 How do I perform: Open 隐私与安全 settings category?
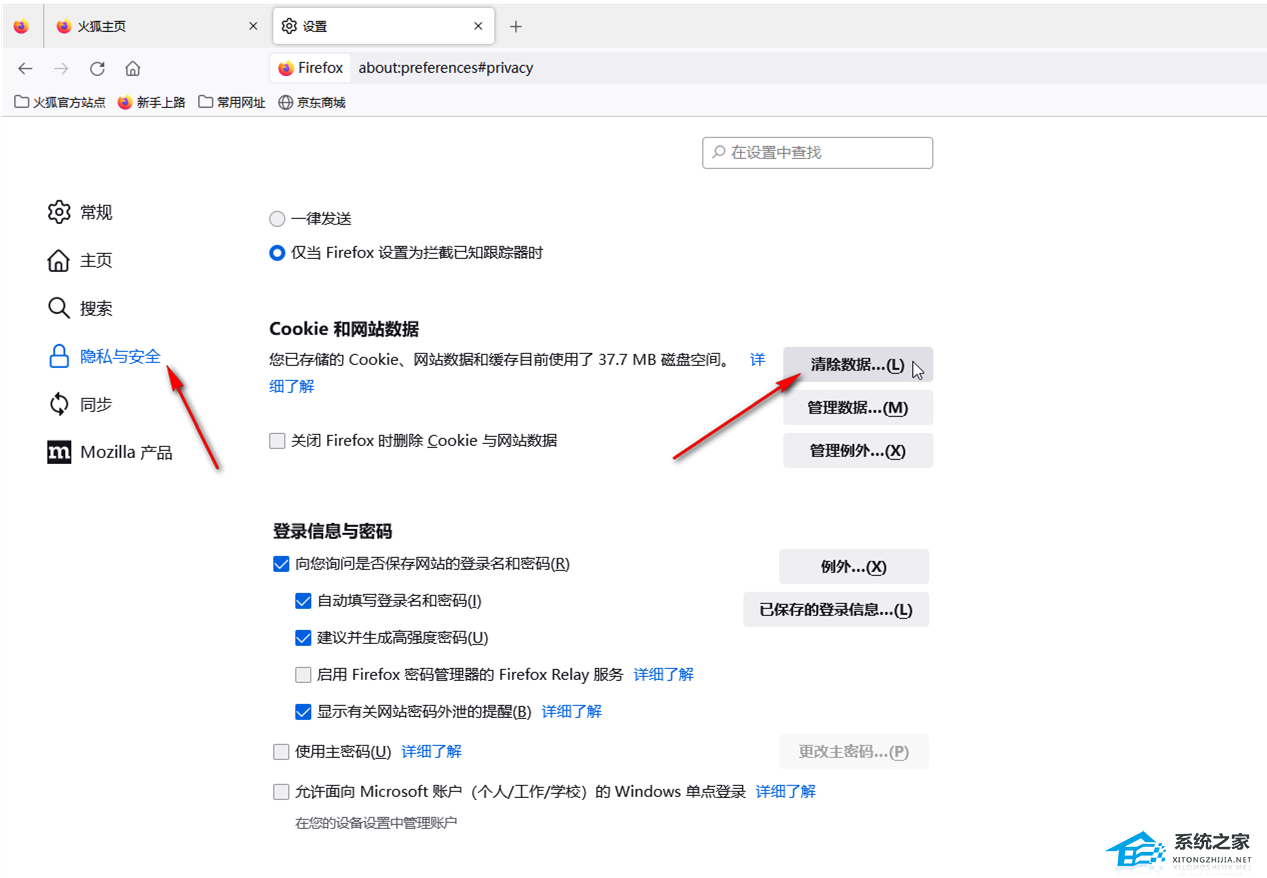(105, 356)
